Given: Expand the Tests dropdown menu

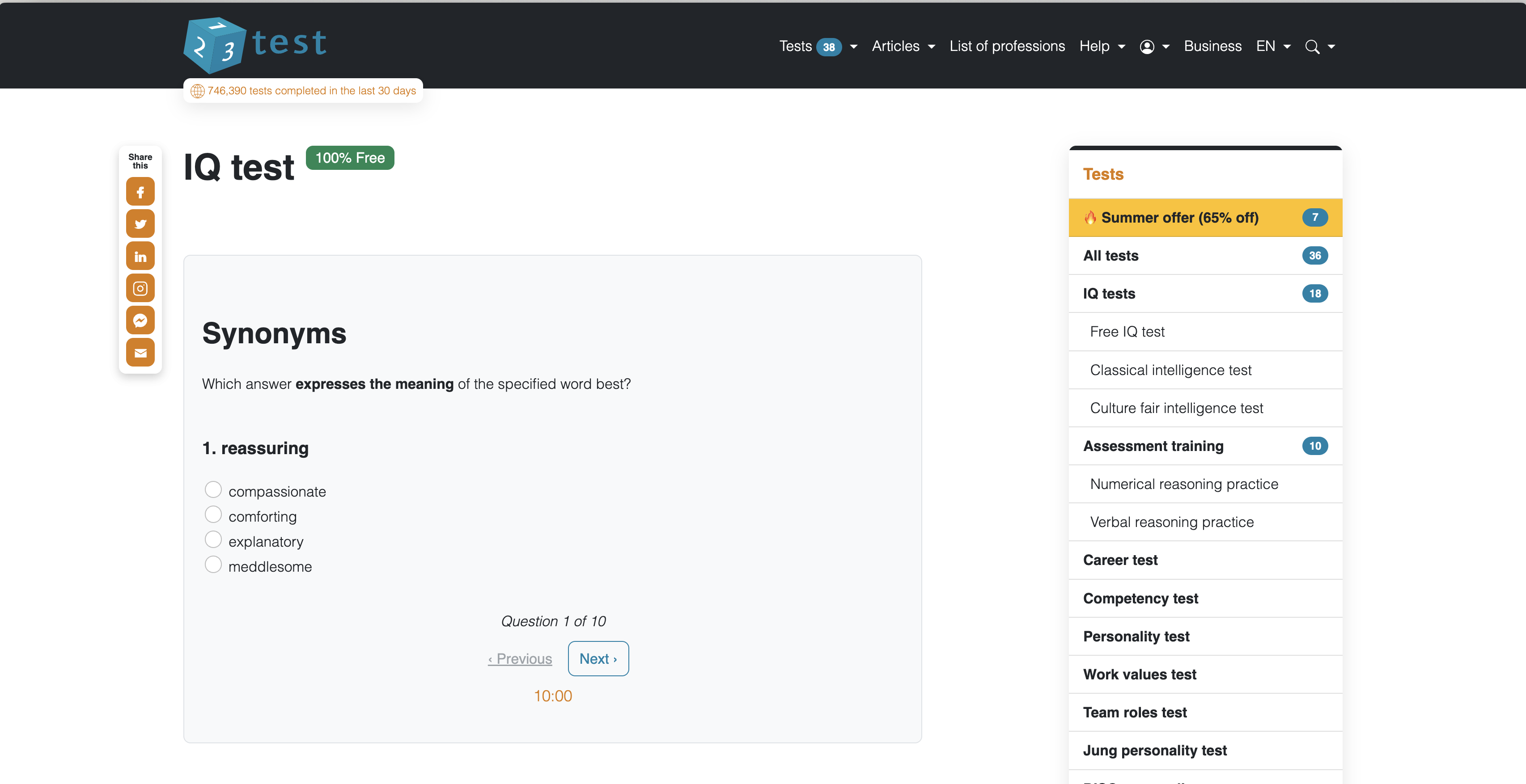Looking at the screenshot, I should pos(854,46).
